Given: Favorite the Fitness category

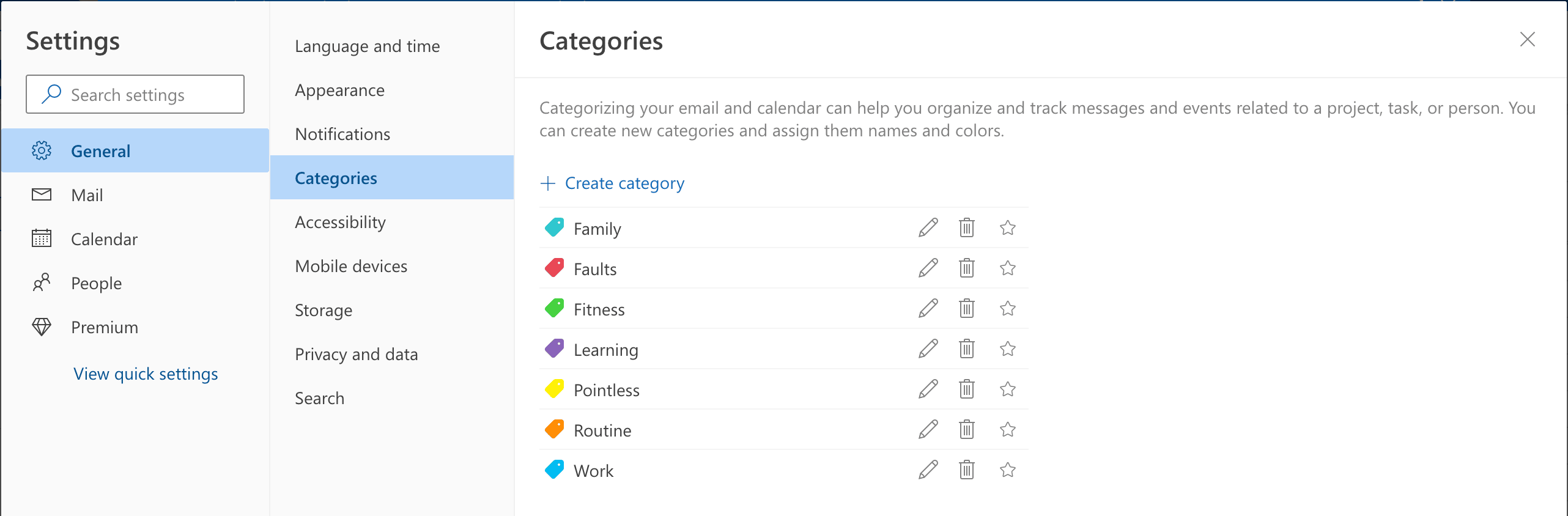Looking at the screenshot, I should pyautogui.click(x=1007, y=309).
